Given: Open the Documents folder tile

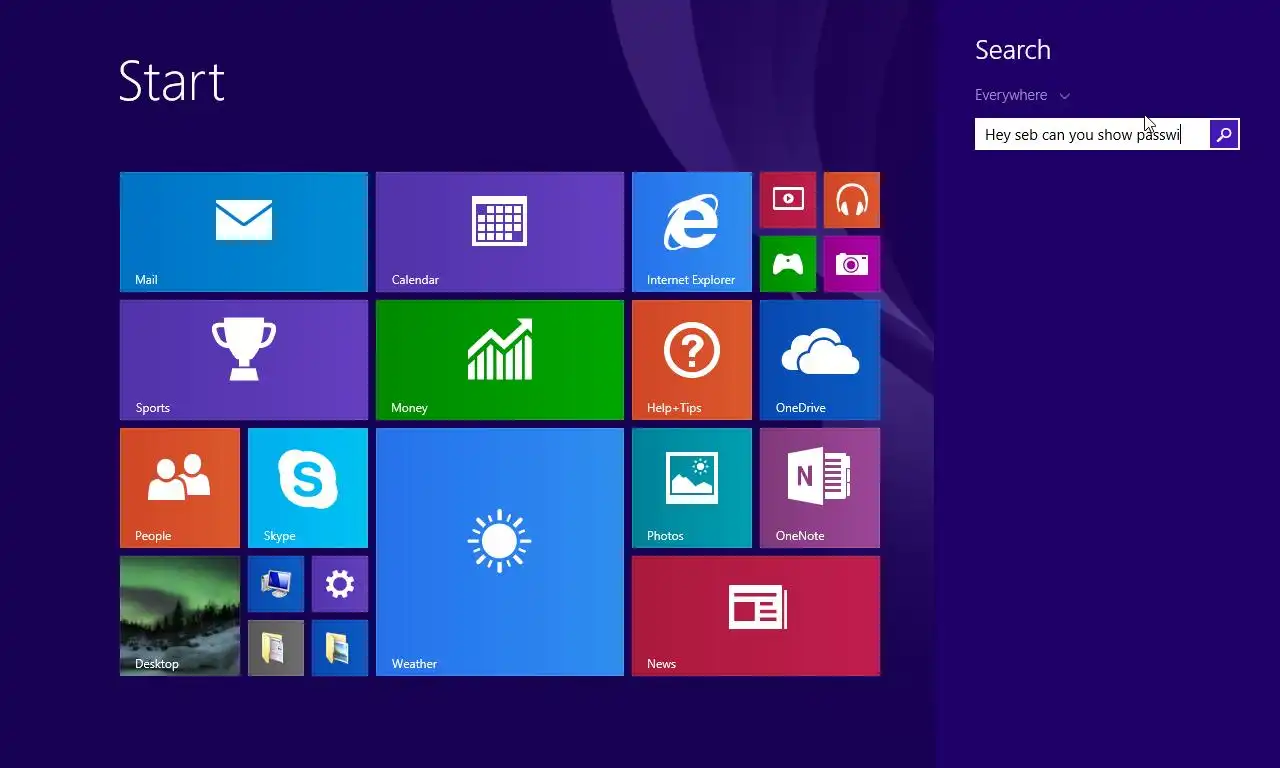Looking at the screenshot, I should click(x=276, y=648).
